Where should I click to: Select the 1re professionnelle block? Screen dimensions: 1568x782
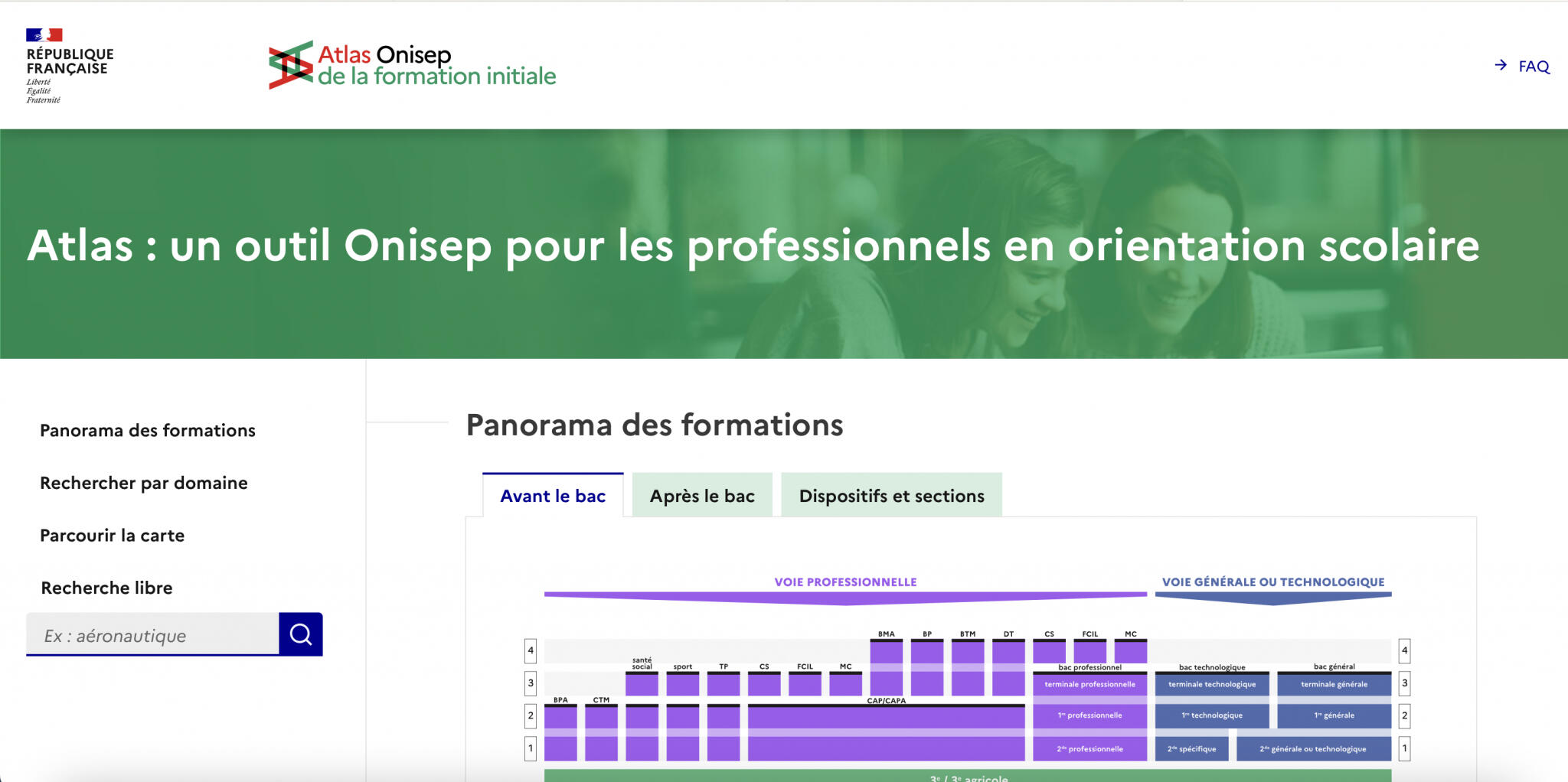click(1089, 715)
